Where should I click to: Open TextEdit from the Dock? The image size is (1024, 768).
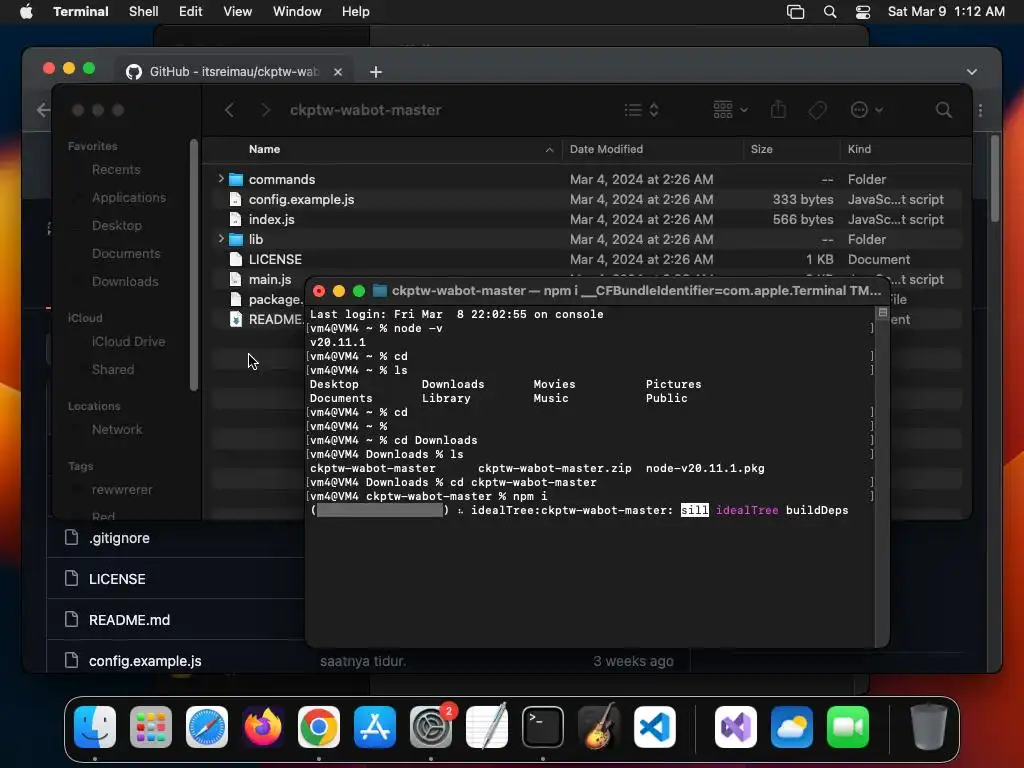point(487,727)
